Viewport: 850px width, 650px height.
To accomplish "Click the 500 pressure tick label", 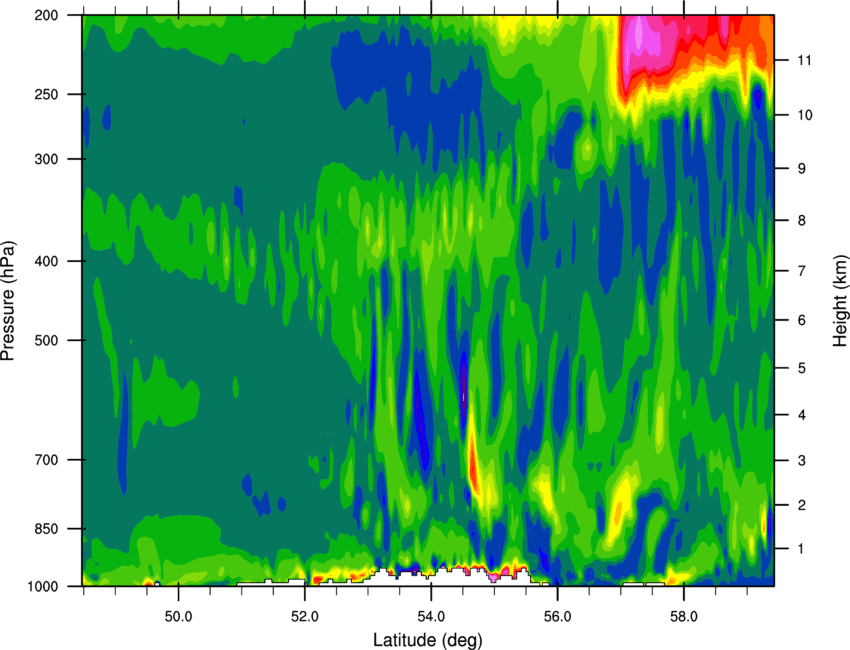I will tap(47, 340).
